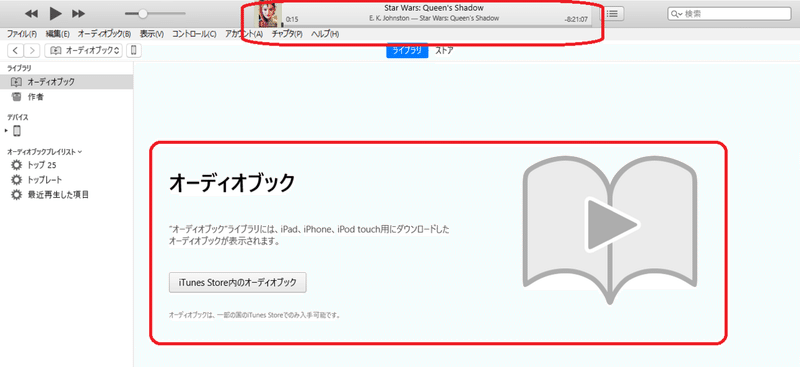Collapse the オーディオブックプレイリスト section header
800x367 pixels.
(x=44, y=152)
